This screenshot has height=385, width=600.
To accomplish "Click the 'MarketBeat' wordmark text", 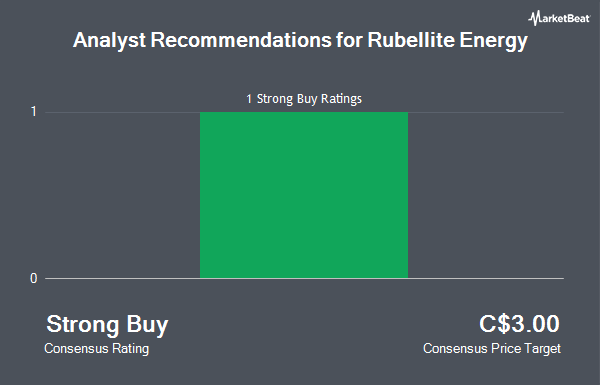I will (x=566, y=18).
